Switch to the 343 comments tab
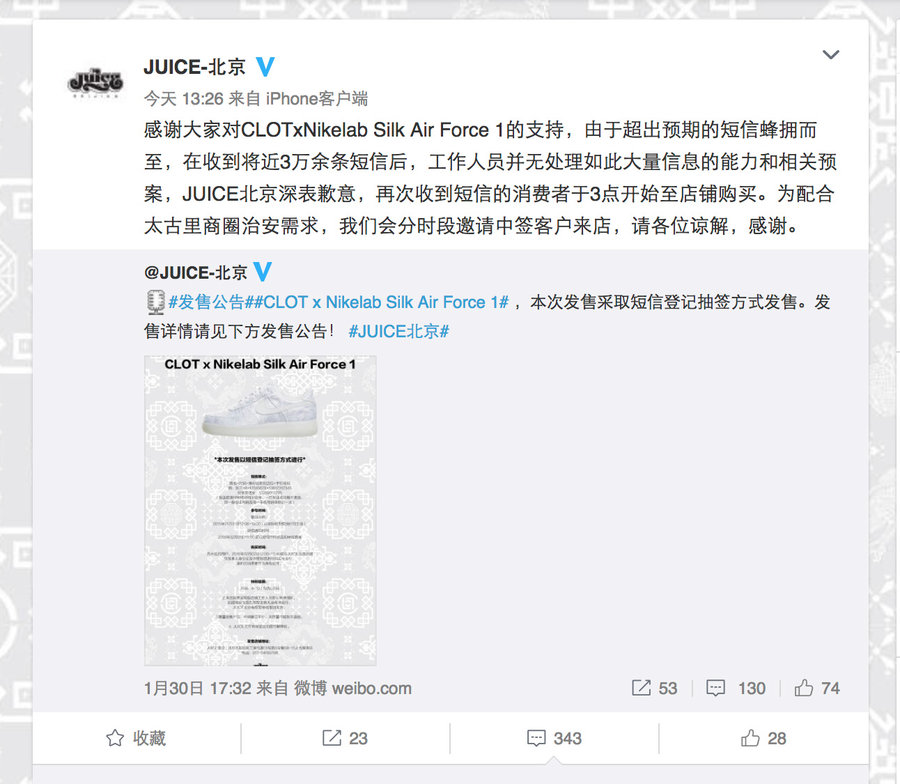 554,738
